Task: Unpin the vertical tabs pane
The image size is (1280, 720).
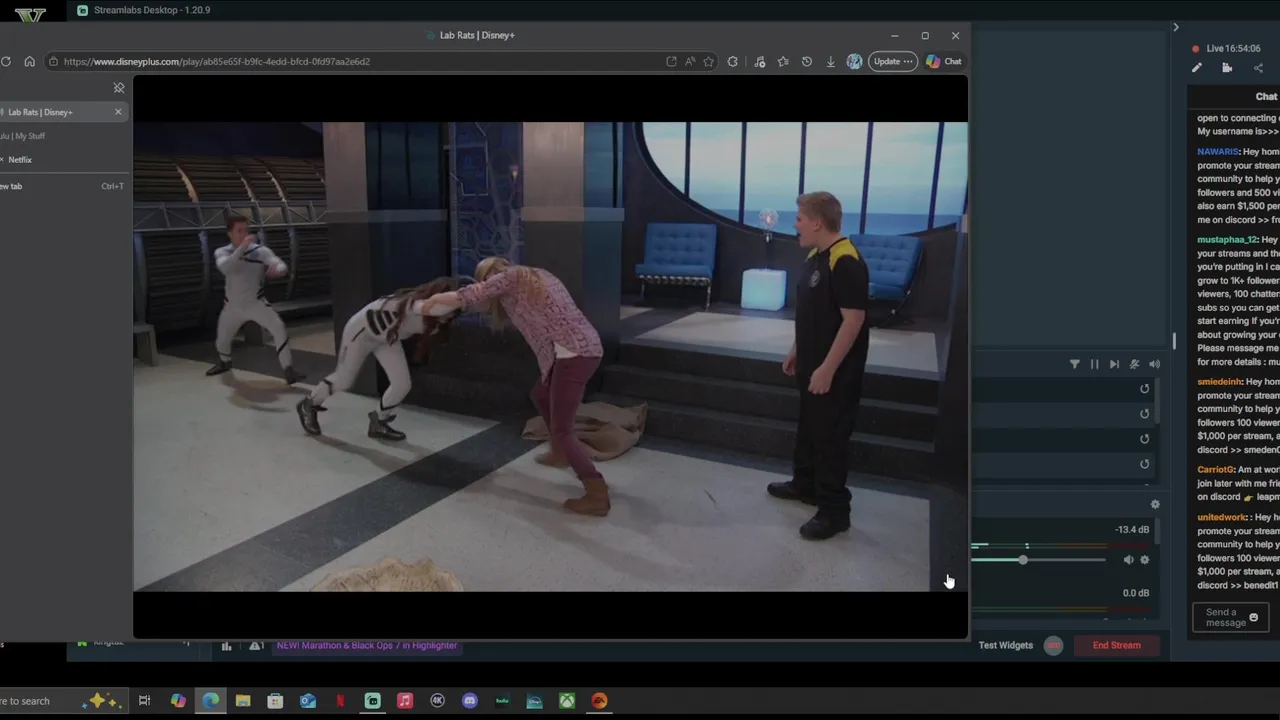Action: (118, 88)
